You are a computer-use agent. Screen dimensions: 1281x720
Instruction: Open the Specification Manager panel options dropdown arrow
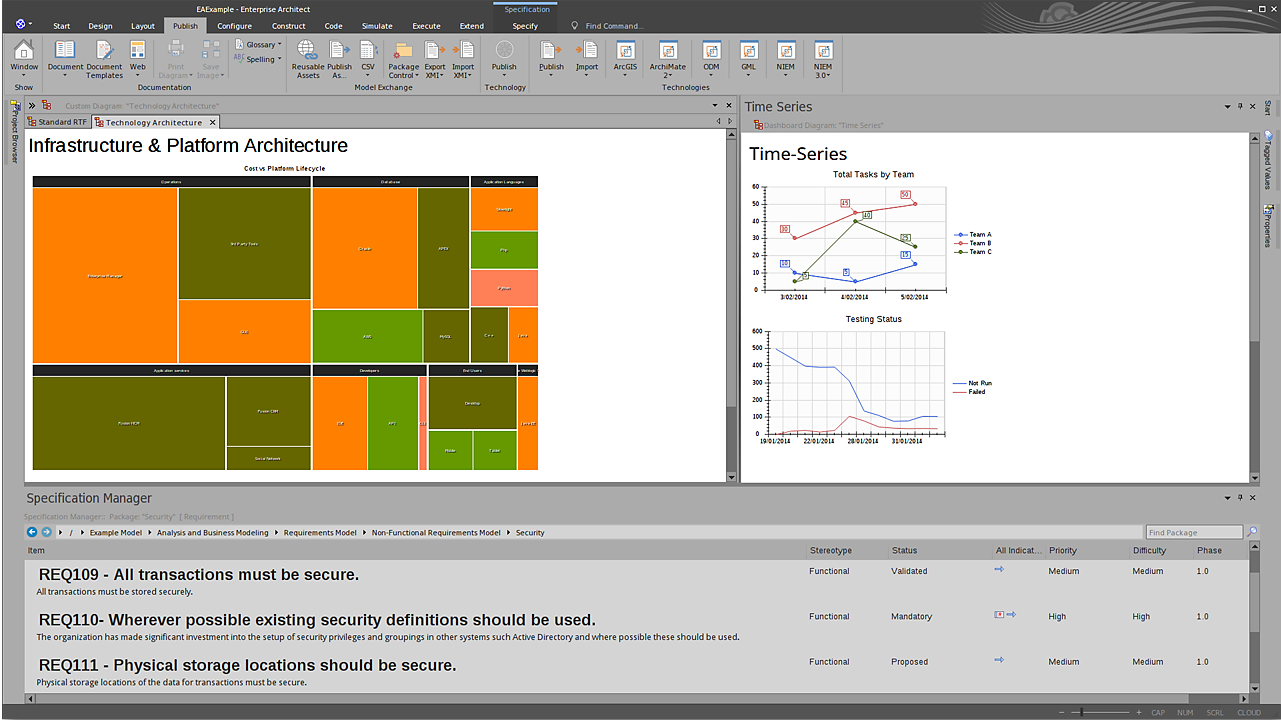click(x=1228, y=497)
